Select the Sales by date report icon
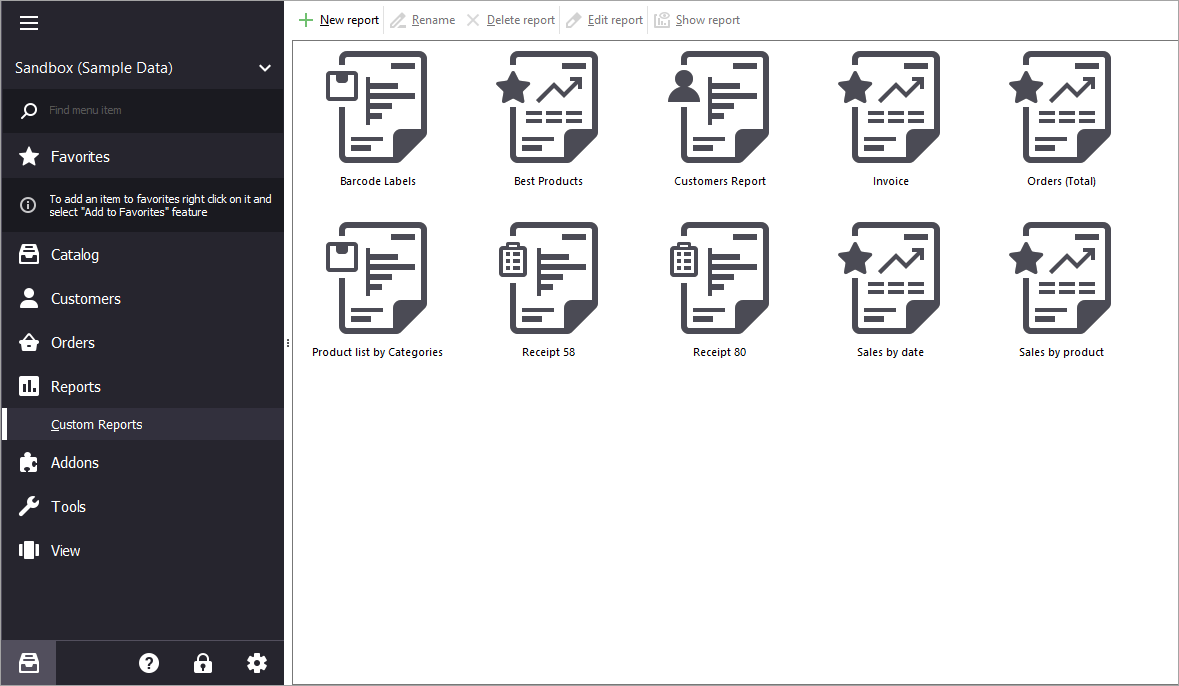The image size is (1179, 686). coord(890,279)
